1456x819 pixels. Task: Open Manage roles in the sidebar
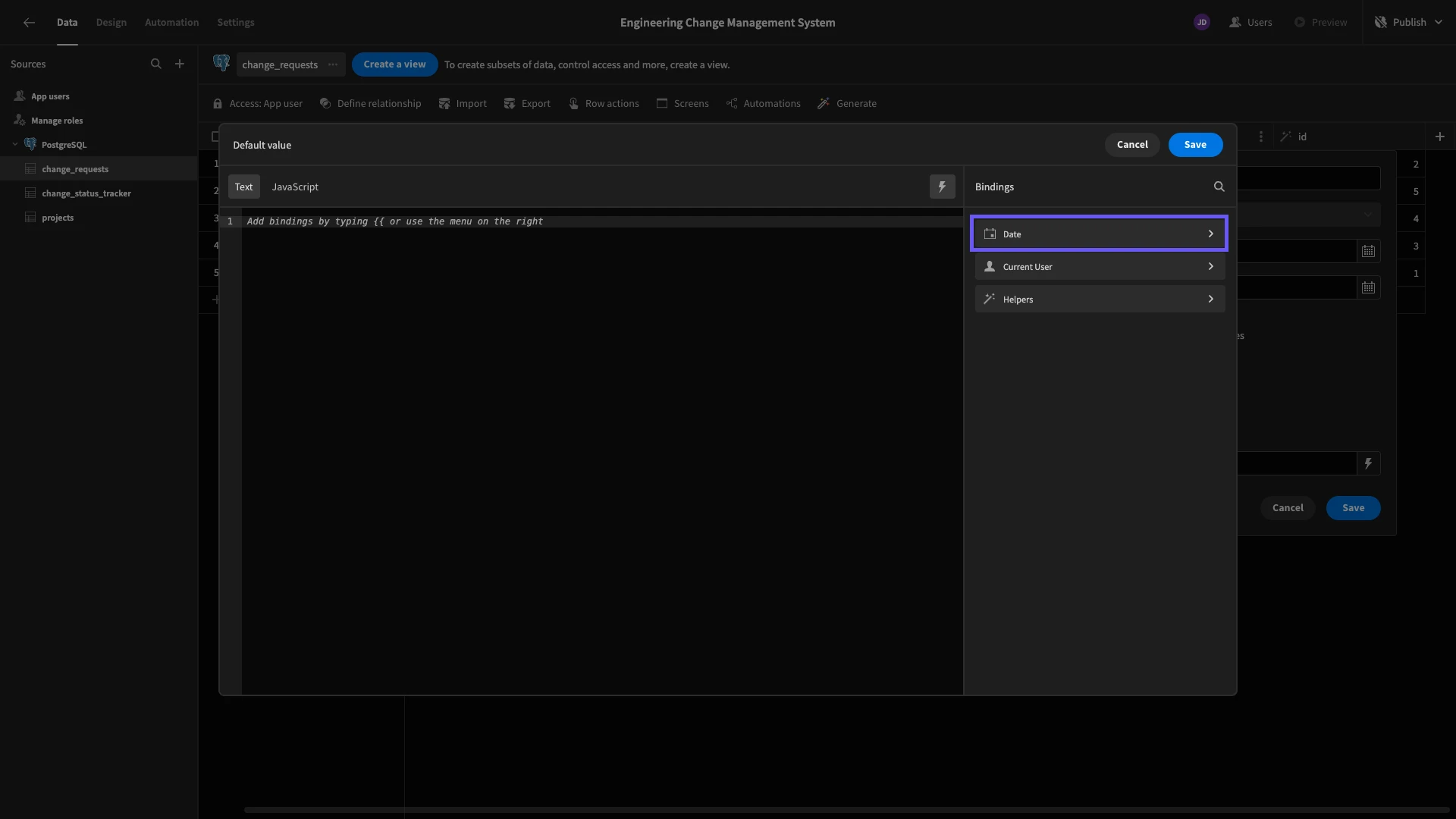(57, 121)
